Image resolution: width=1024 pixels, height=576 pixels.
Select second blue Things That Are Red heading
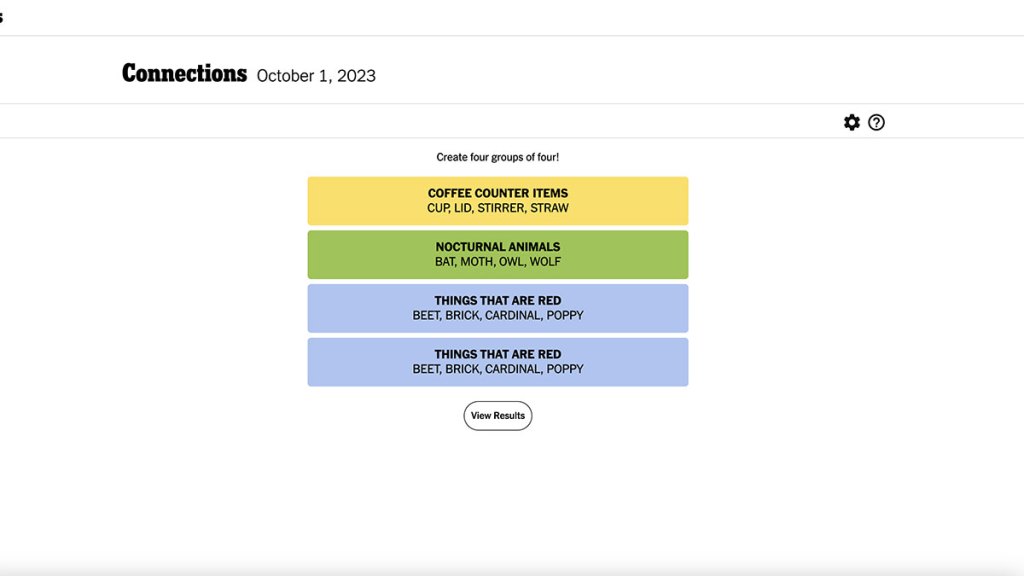[x=498, y=354]
